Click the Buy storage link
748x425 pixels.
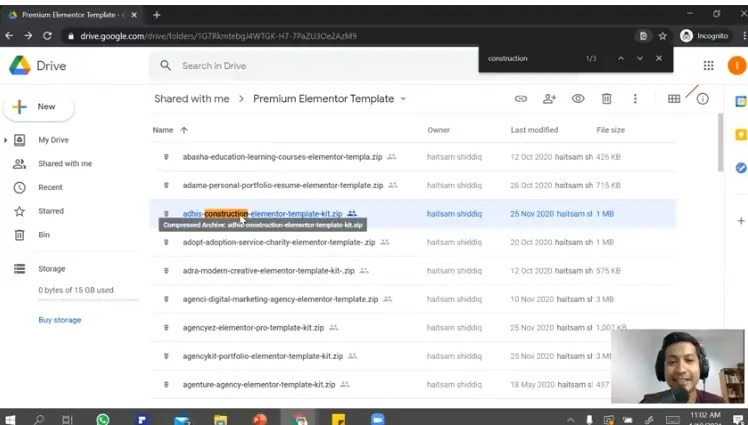pos(60,320)
